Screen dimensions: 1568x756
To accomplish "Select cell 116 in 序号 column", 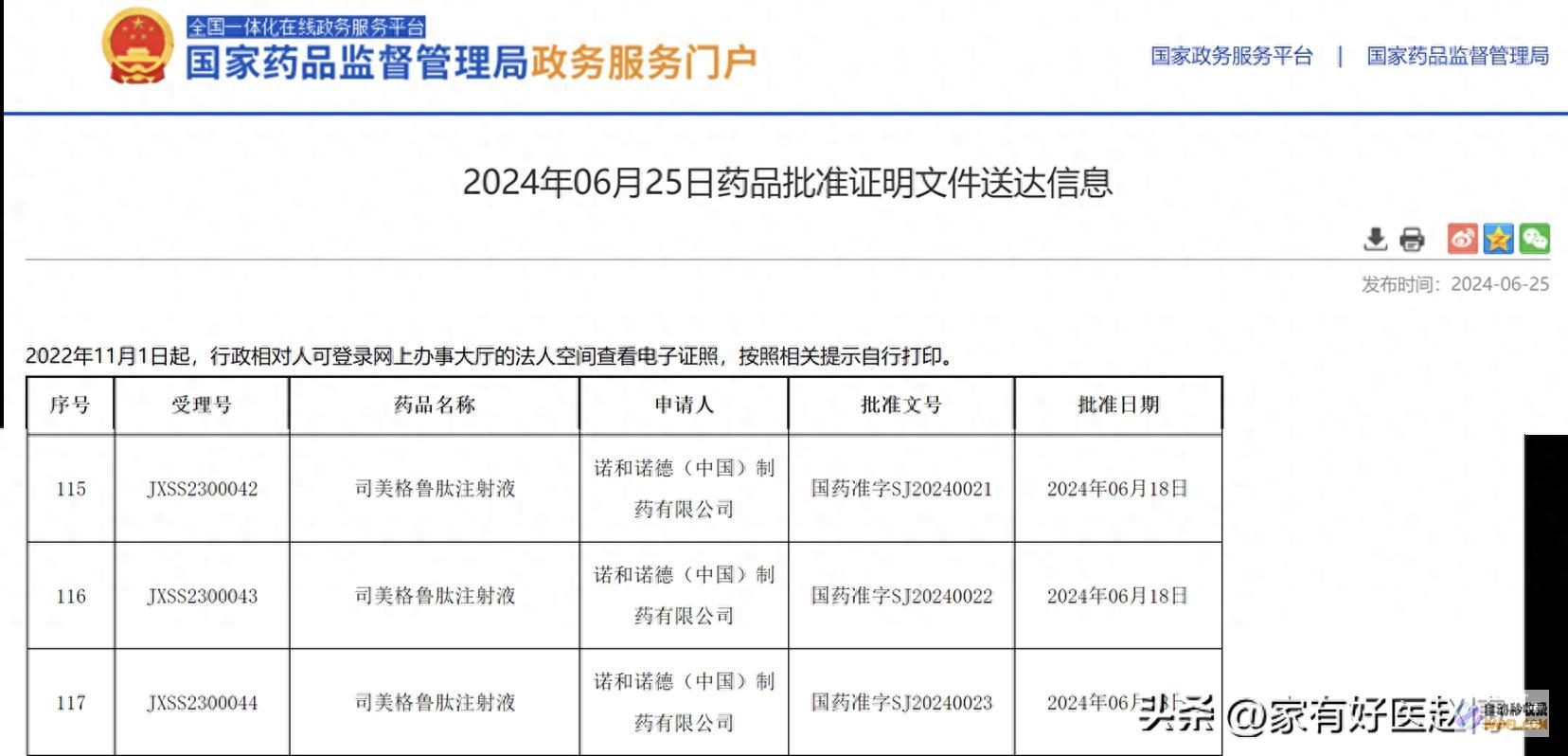I will 71,596.
